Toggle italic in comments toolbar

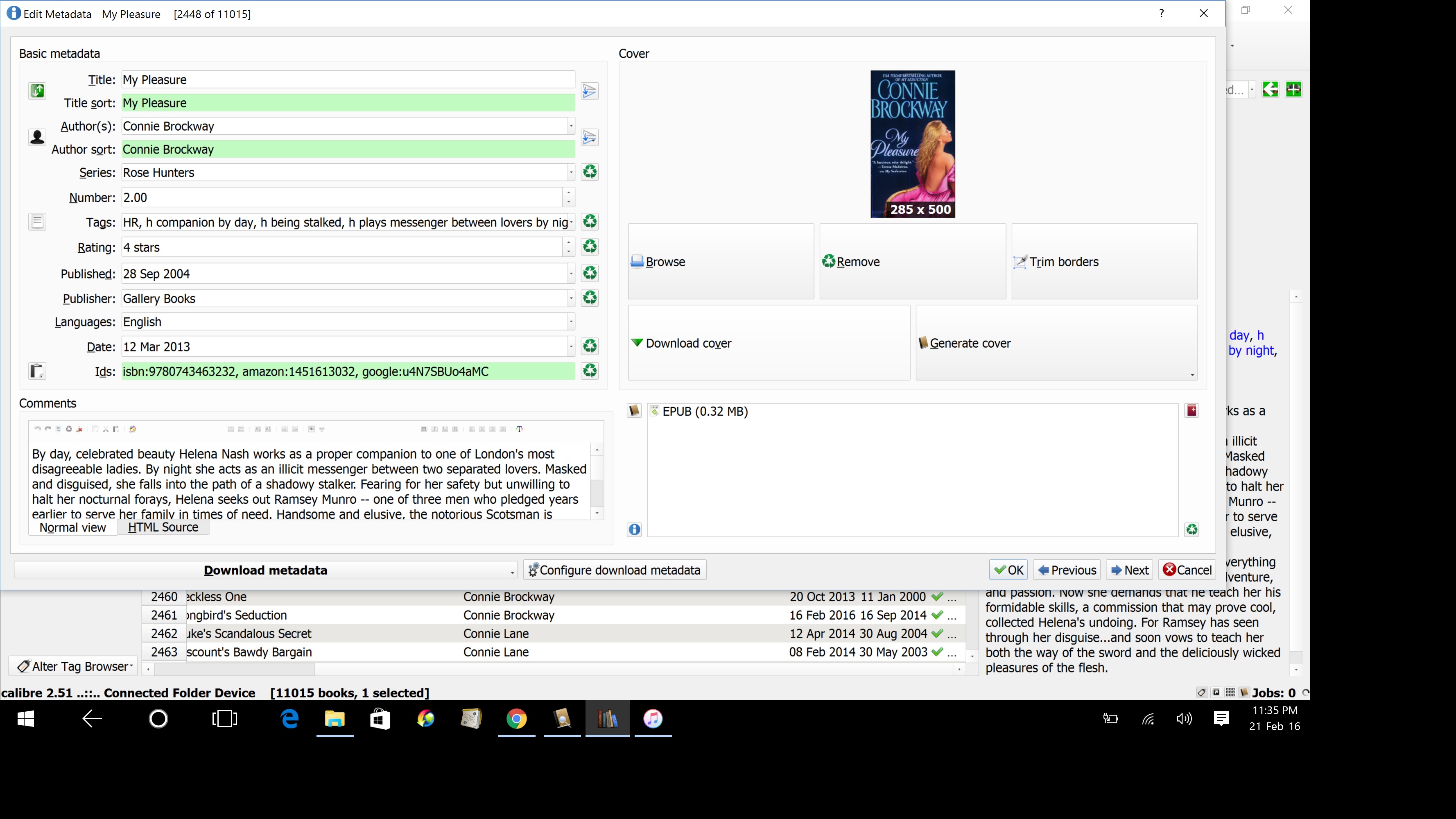click(x=434, y=429)
